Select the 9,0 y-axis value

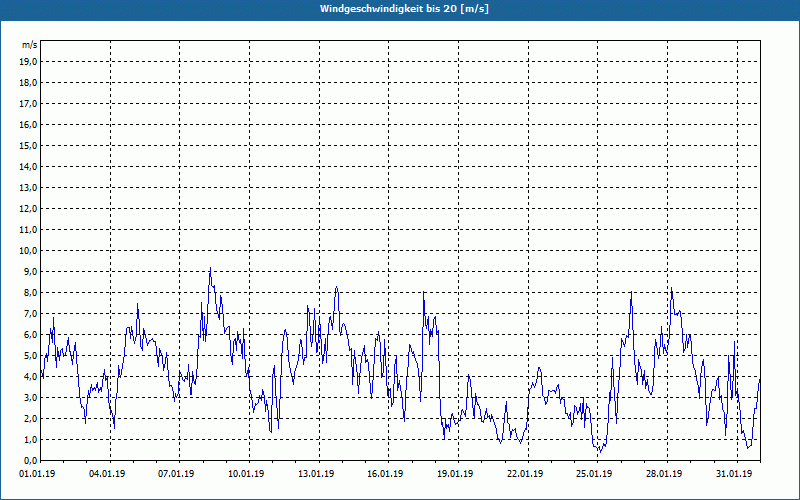point(30,271)
